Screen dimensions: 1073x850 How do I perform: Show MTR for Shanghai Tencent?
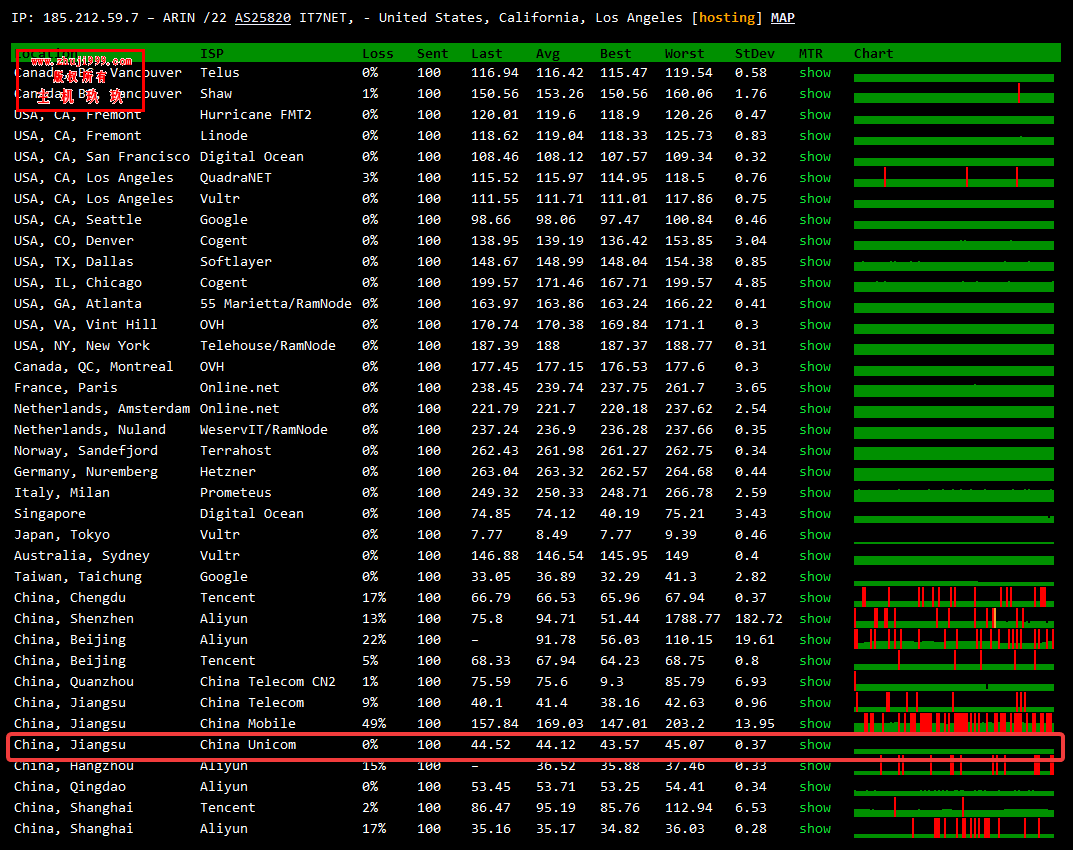pyautogui.click(x=815, y=808)
